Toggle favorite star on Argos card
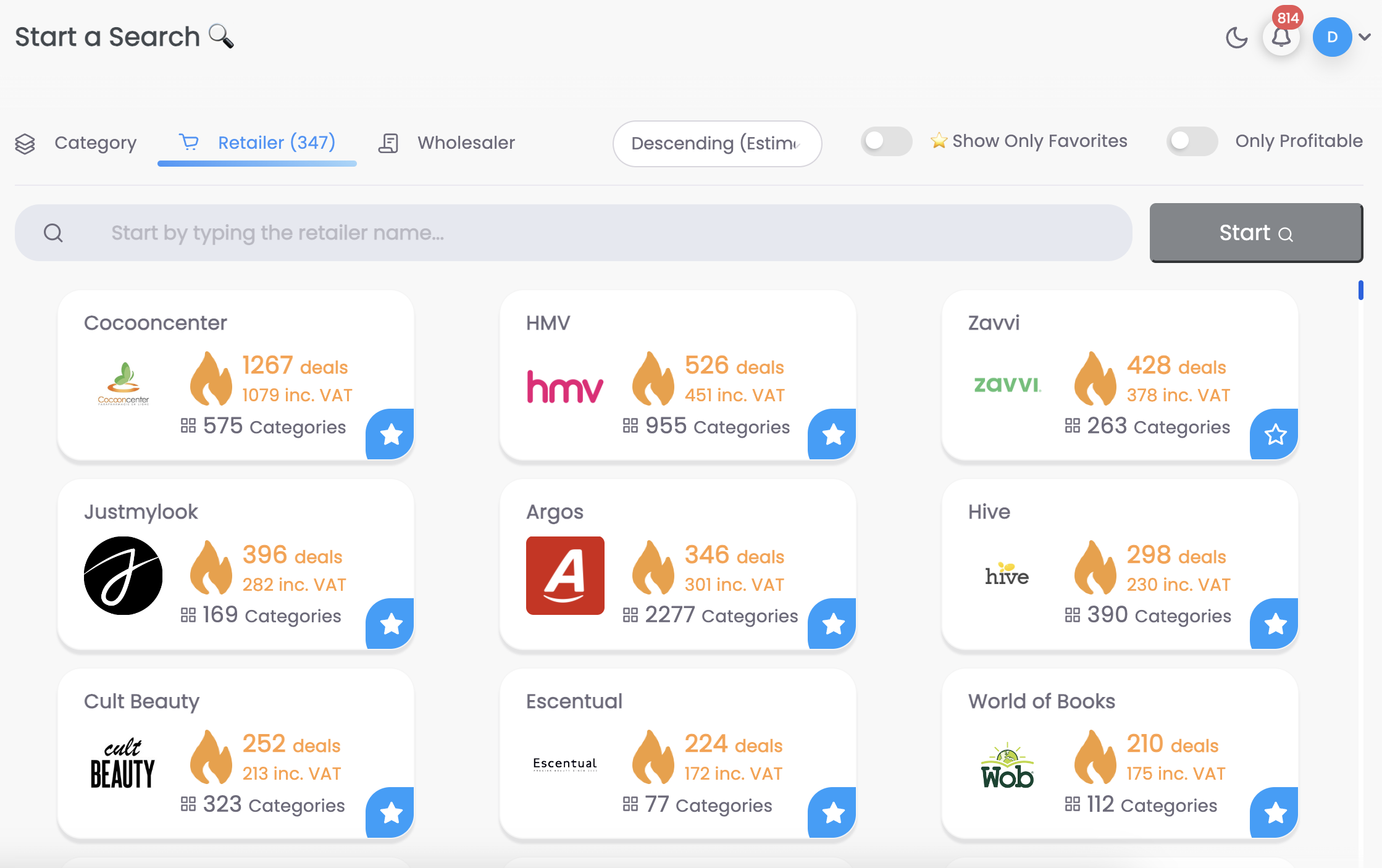Viewport: 1382px width, 868px height. tap(832, 624)
